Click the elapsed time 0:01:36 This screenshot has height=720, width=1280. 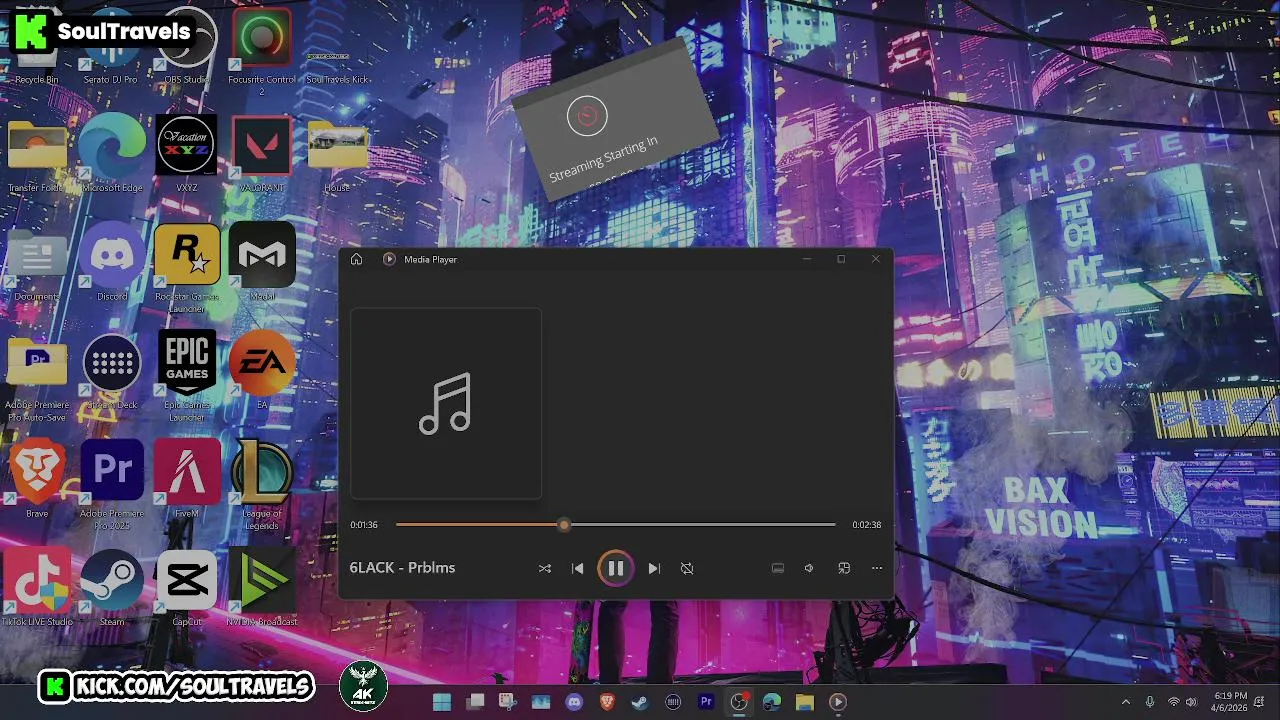[364, 524]
